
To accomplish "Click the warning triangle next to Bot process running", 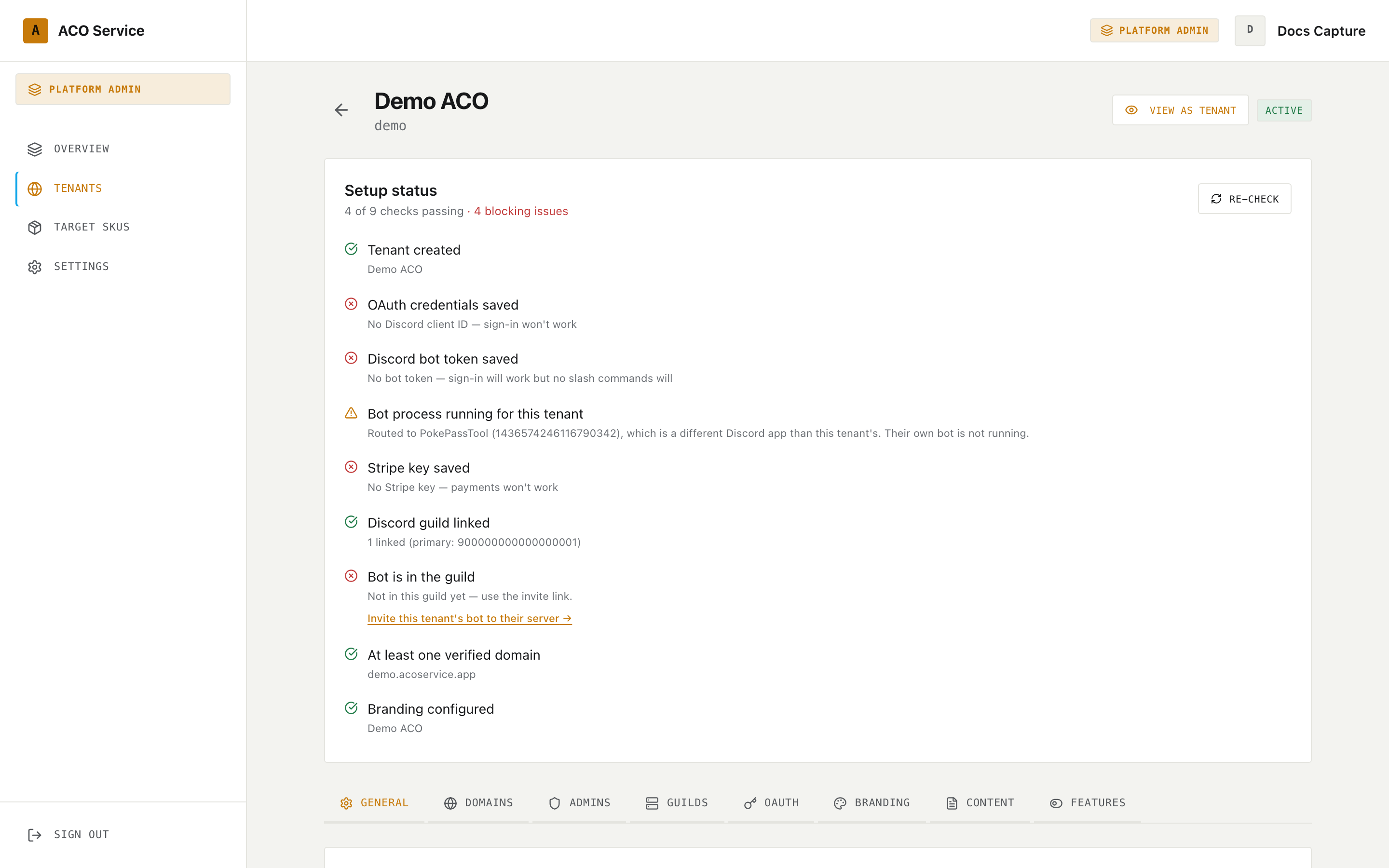I will point(351,413).
